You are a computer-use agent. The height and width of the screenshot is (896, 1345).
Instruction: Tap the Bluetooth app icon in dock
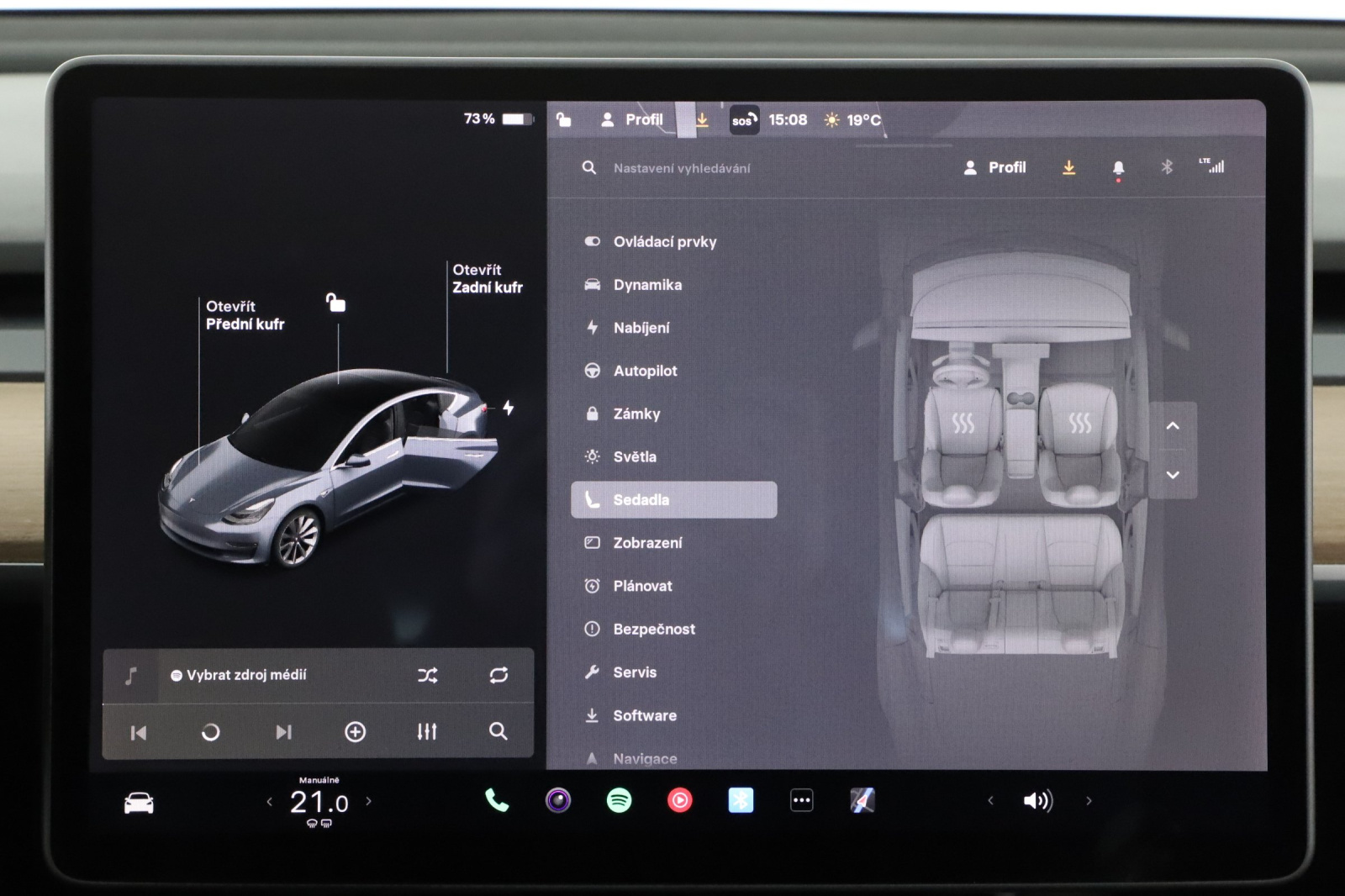point(741,801)
